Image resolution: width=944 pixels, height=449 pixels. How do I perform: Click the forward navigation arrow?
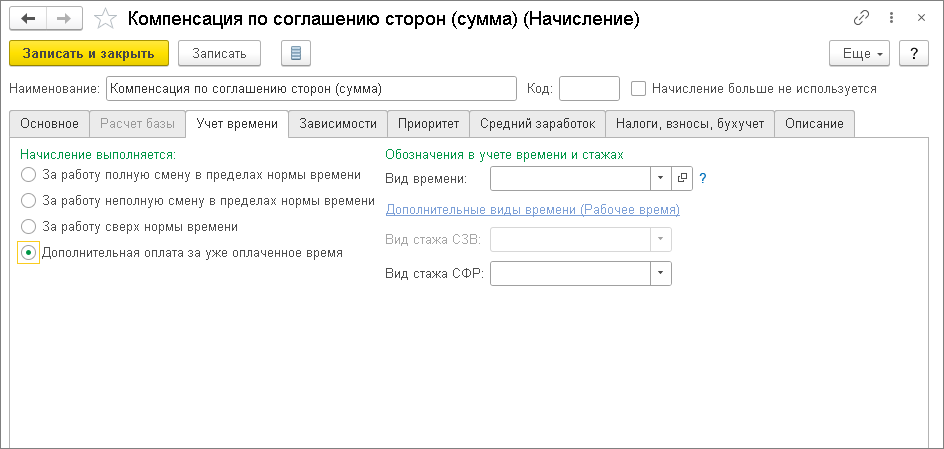point(63,18)
